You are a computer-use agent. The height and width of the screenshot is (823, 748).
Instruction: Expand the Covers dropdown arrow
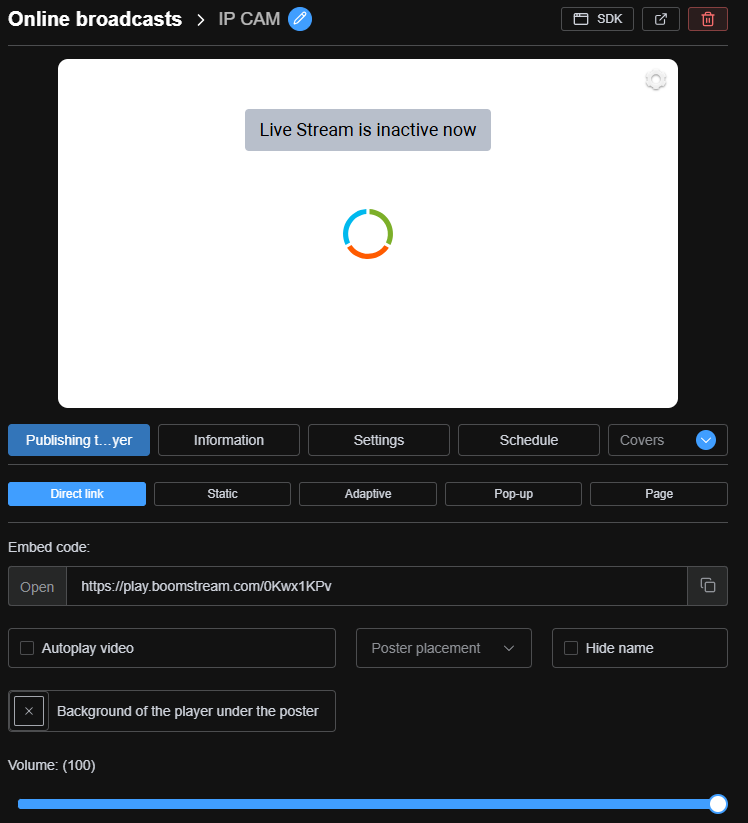(x=705, y=440)
